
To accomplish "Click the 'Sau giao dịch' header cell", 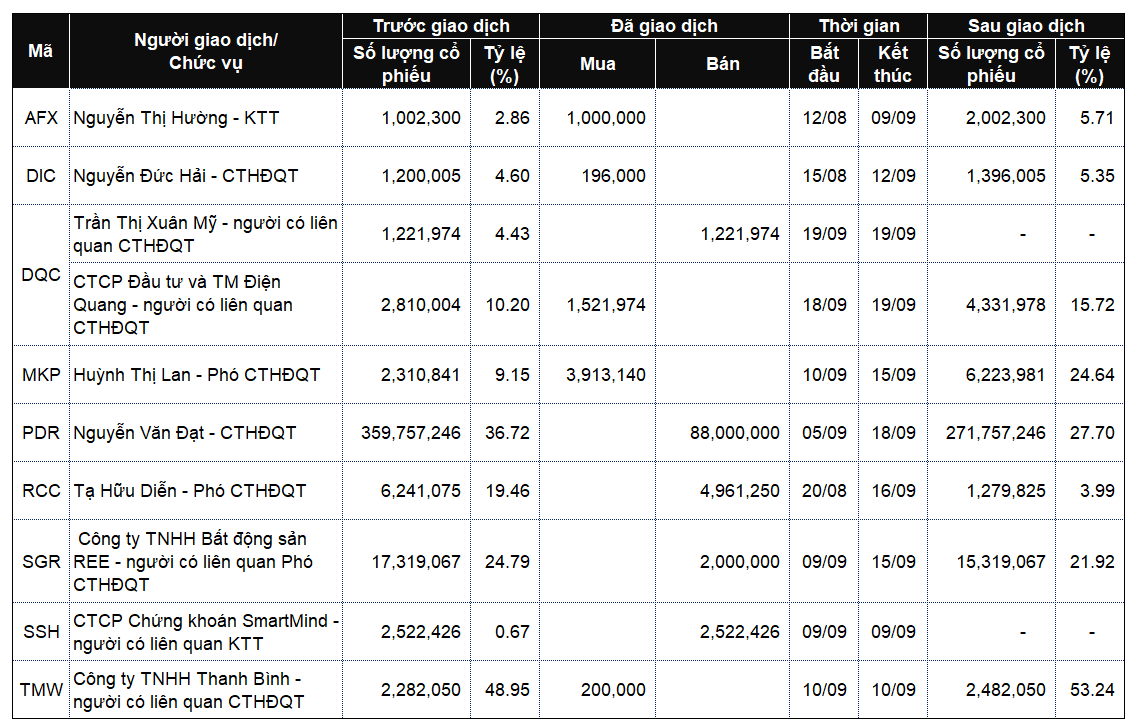I will (1025, 26).
